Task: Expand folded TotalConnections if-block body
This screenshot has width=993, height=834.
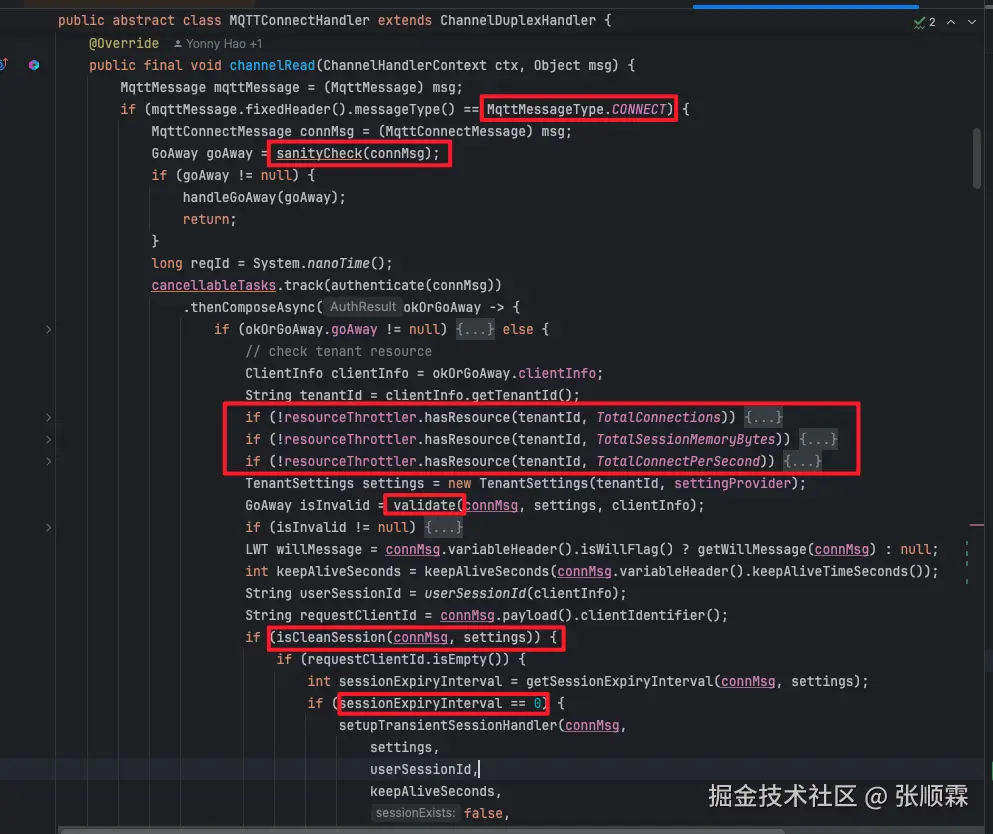Action: coord(762,417)
